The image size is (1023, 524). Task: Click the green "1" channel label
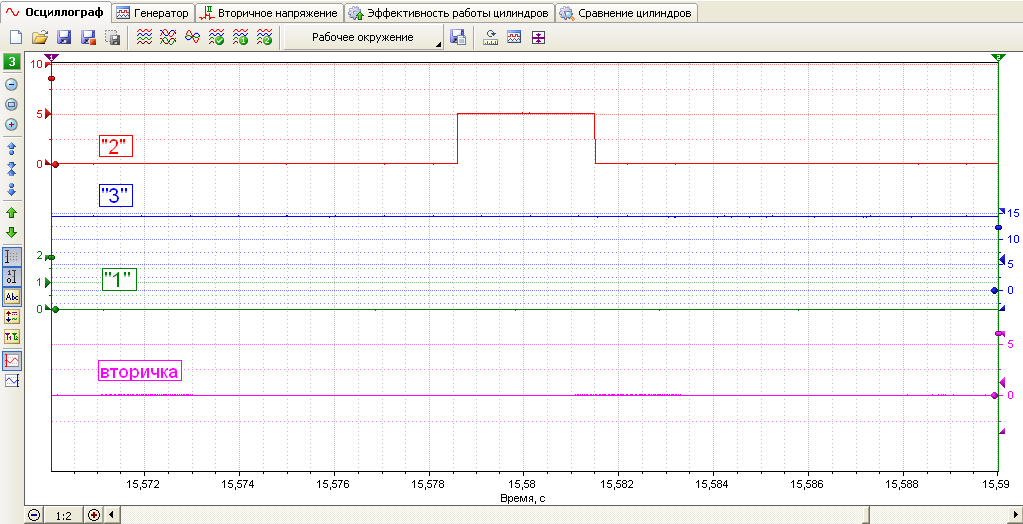click(x=119, y=280)
